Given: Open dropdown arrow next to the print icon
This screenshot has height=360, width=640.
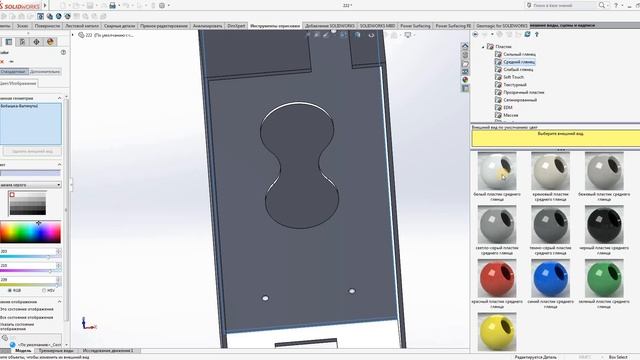Looking at the screenshot, I should click(x=119, y=6).
